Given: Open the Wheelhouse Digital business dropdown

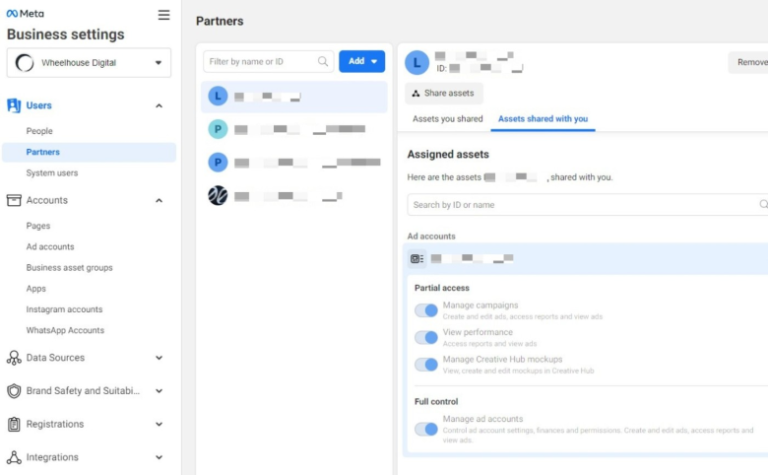Looking at the screenshot, I should pos(89,63).
